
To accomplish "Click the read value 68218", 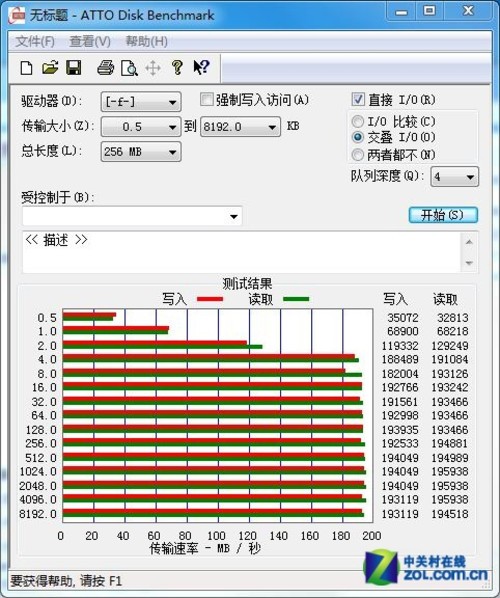I will [452, 331].
